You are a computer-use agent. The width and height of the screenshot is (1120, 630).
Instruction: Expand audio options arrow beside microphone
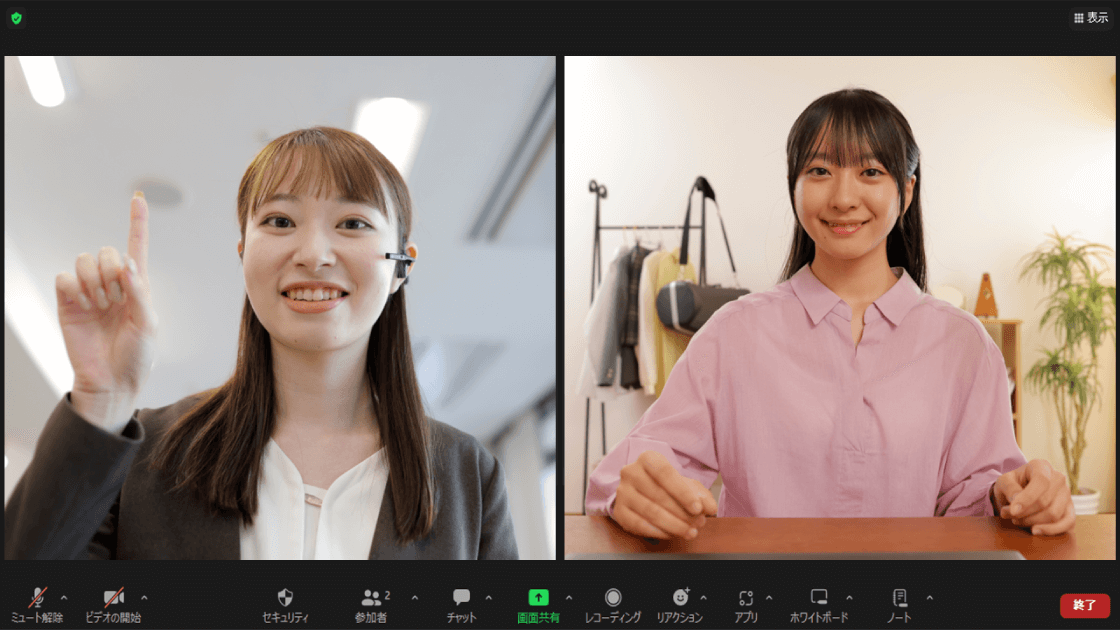64,597
